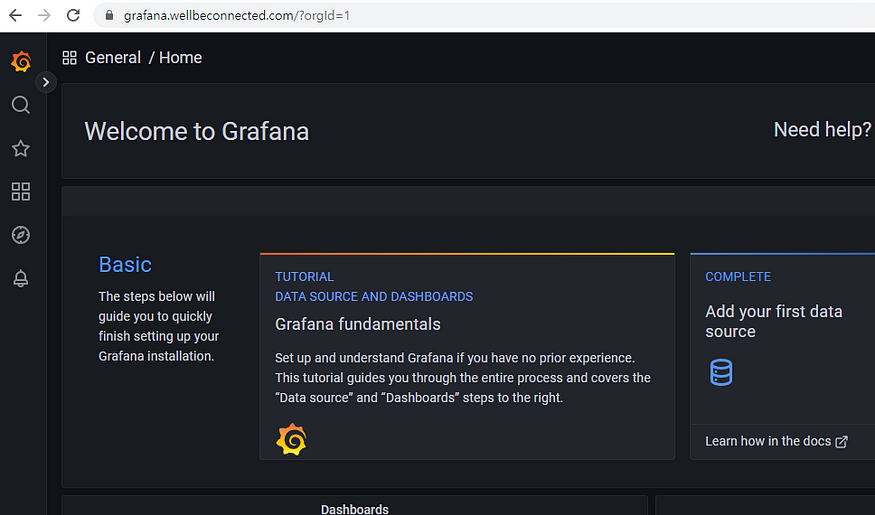Click the Home breadcrumb
The height and width of the screenshot is (515, 875).
tap(180, 57)
